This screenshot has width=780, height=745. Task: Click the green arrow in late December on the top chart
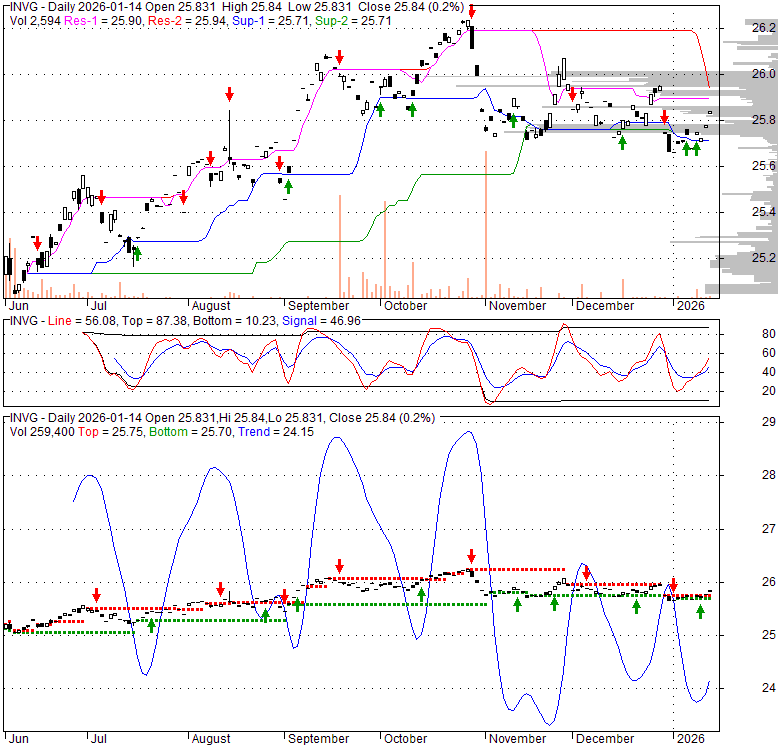[x=622, y=142]
